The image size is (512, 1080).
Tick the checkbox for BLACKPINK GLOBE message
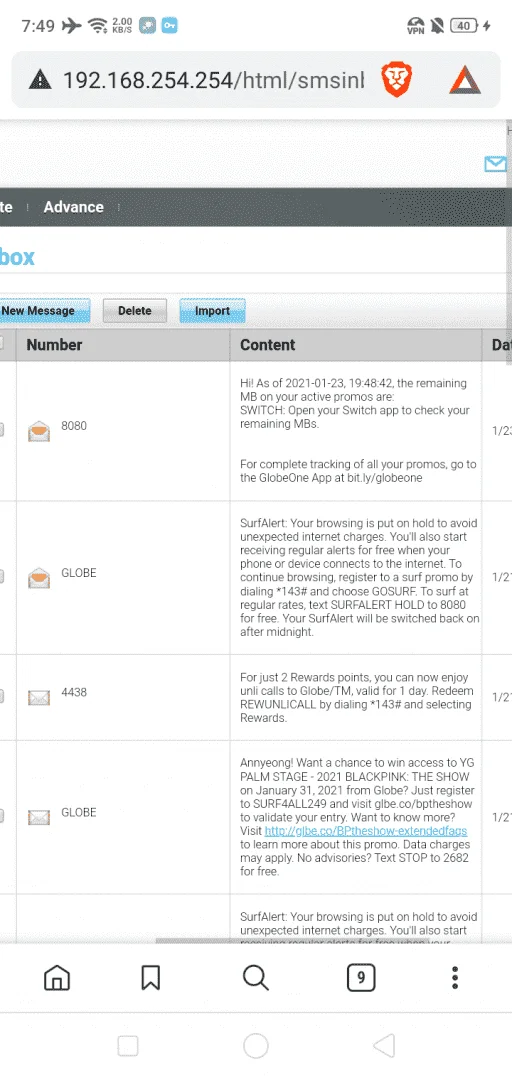1,816
